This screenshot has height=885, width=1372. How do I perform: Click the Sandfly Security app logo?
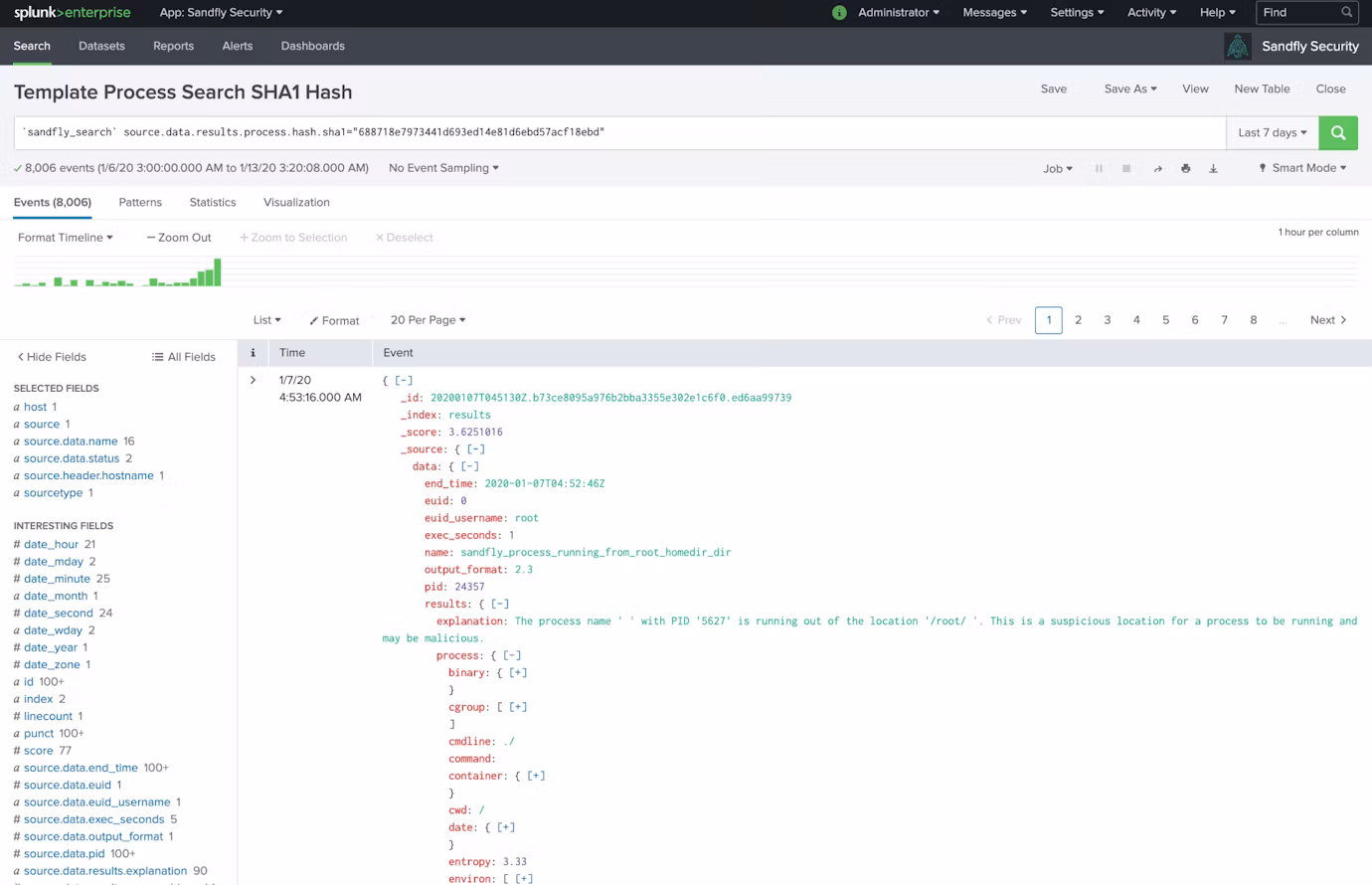[1238, 46]
